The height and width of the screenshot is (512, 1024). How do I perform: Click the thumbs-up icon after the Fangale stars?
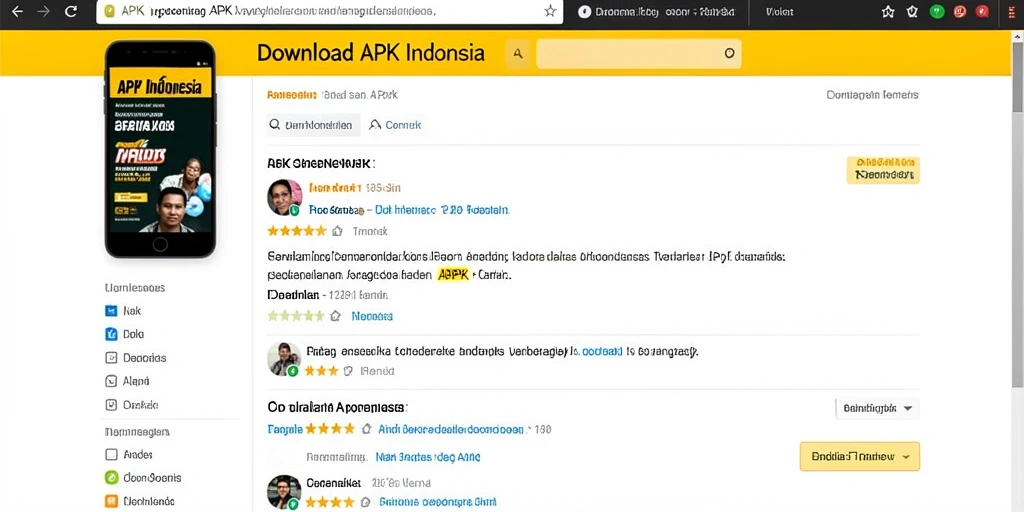366,429
